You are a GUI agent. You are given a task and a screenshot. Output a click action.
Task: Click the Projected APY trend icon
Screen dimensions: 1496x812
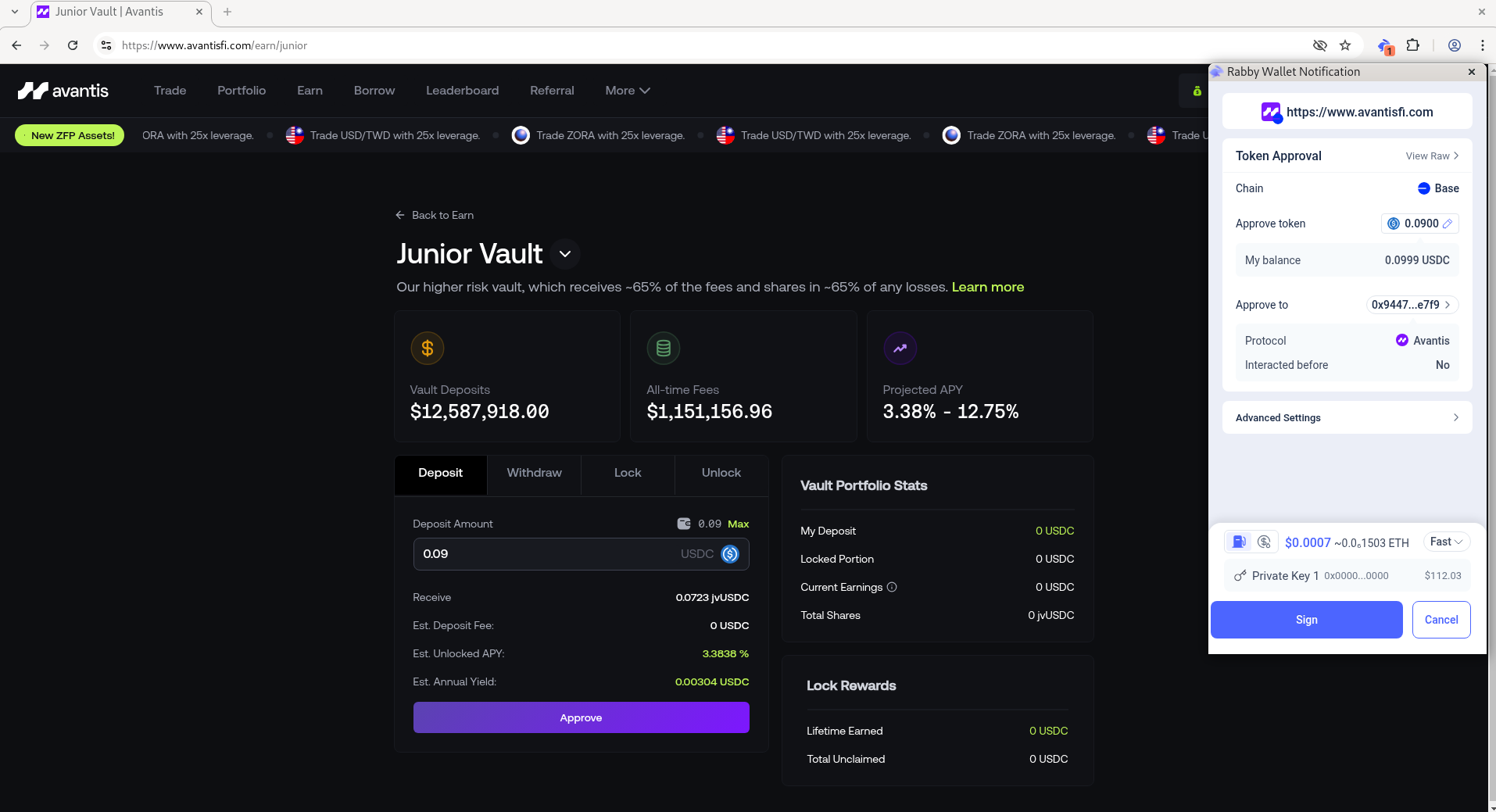(x=900, y=348)
